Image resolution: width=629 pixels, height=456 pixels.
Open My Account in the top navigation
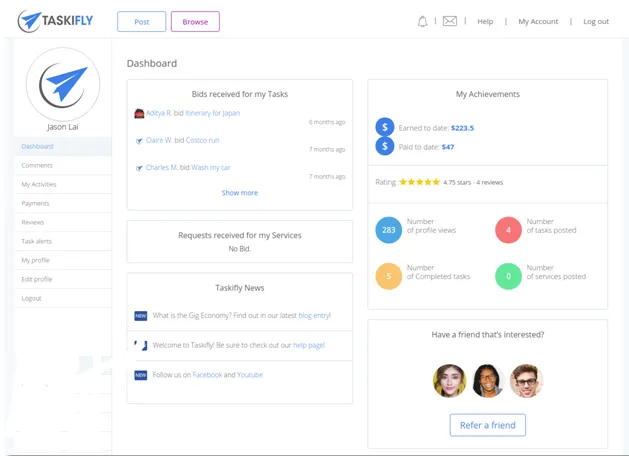538,21
